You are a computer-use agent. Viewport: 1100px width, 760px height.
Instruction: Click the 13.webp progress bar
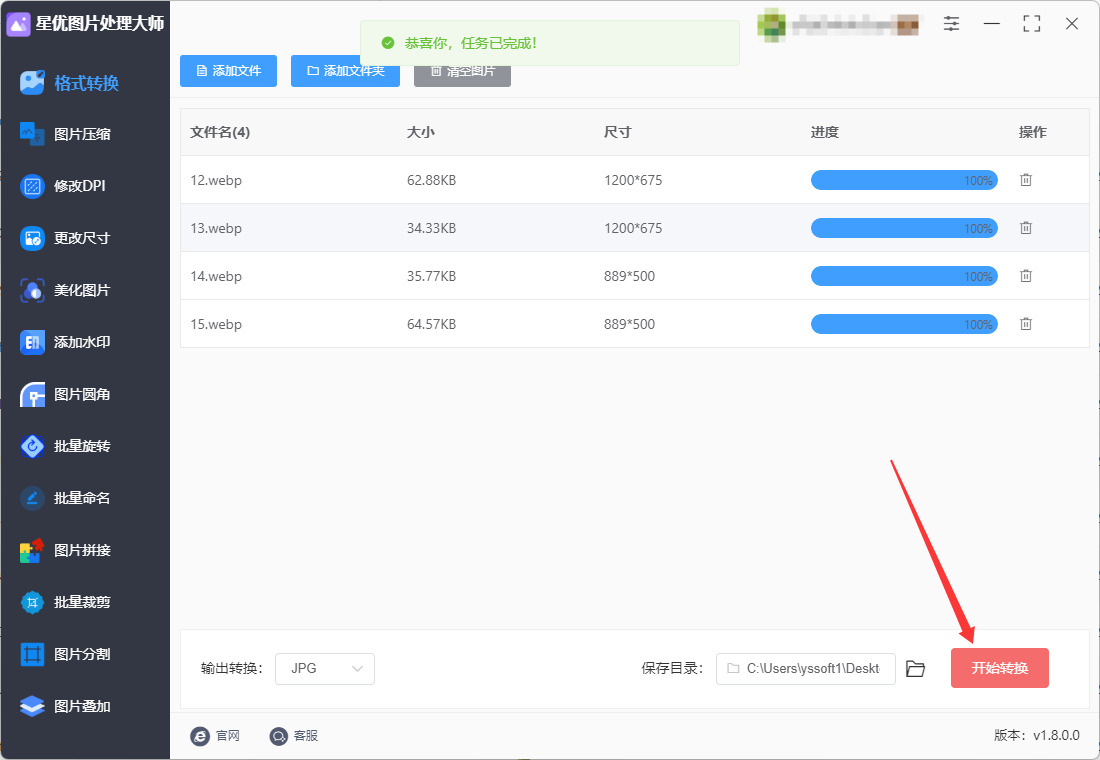coord(904,228)
